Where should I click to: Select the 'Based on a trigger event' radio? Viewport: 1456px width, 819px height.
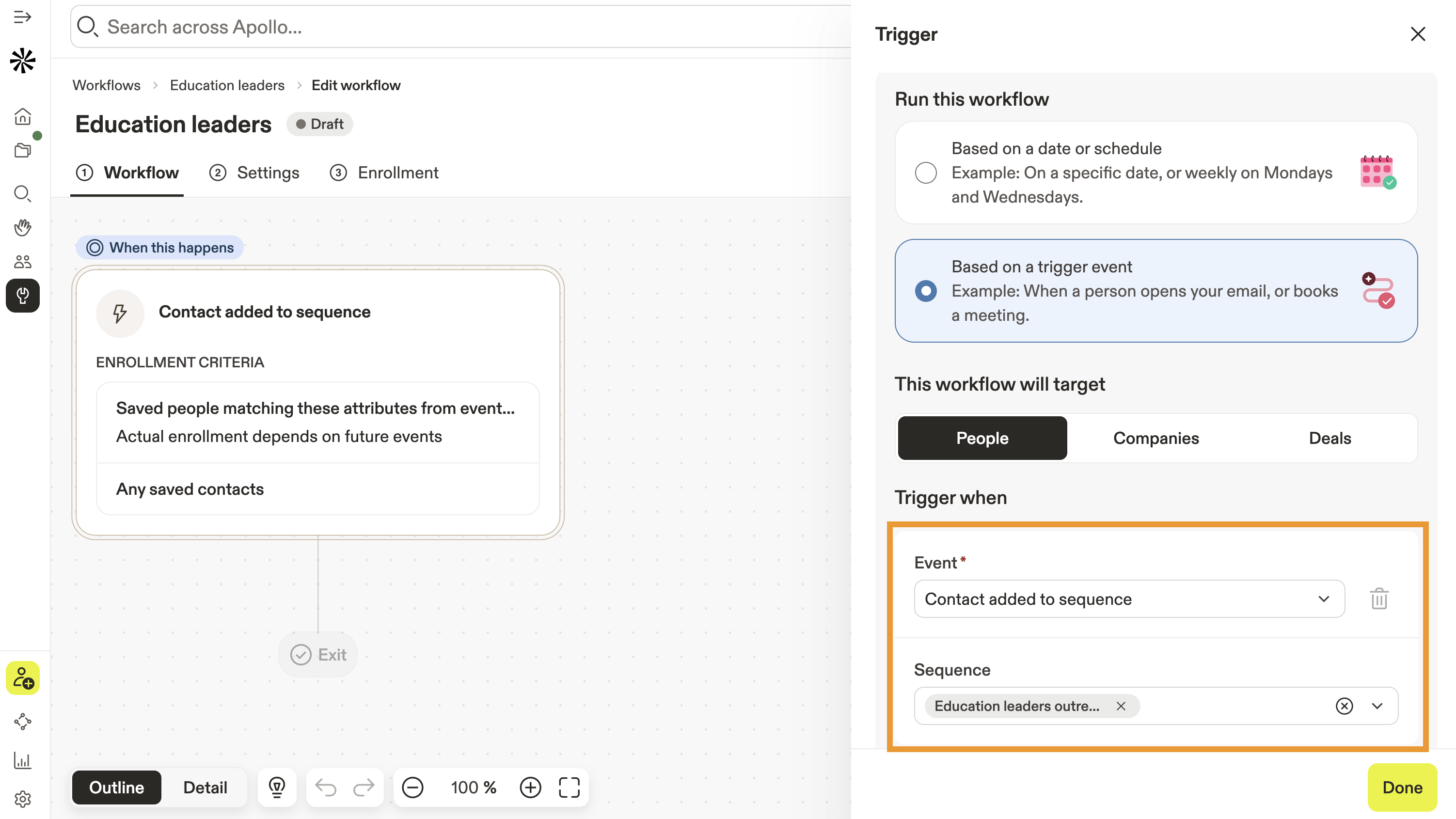[926, 290]
